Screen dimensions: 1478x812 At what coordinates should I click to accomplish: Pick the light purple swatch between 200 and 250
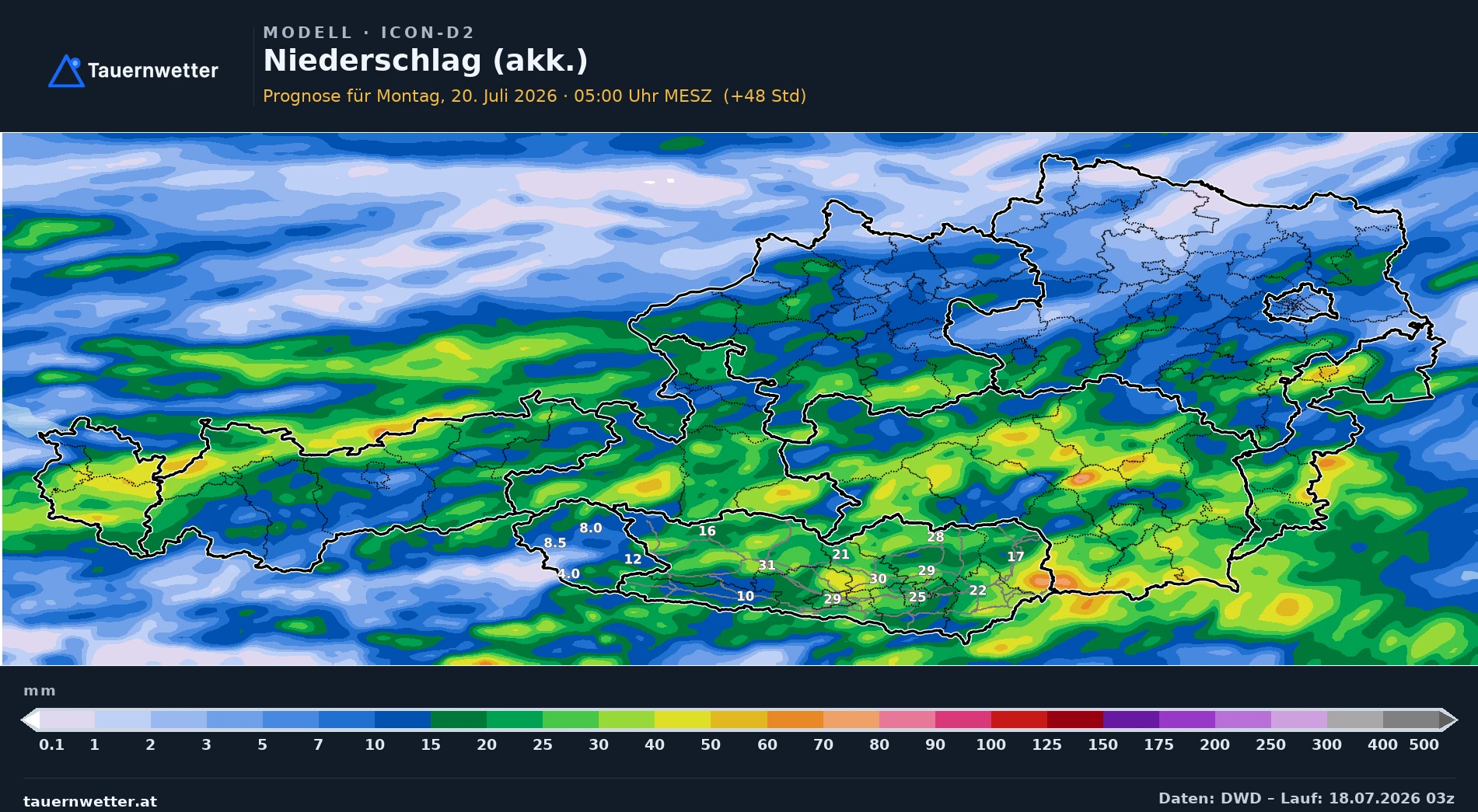1243,720
